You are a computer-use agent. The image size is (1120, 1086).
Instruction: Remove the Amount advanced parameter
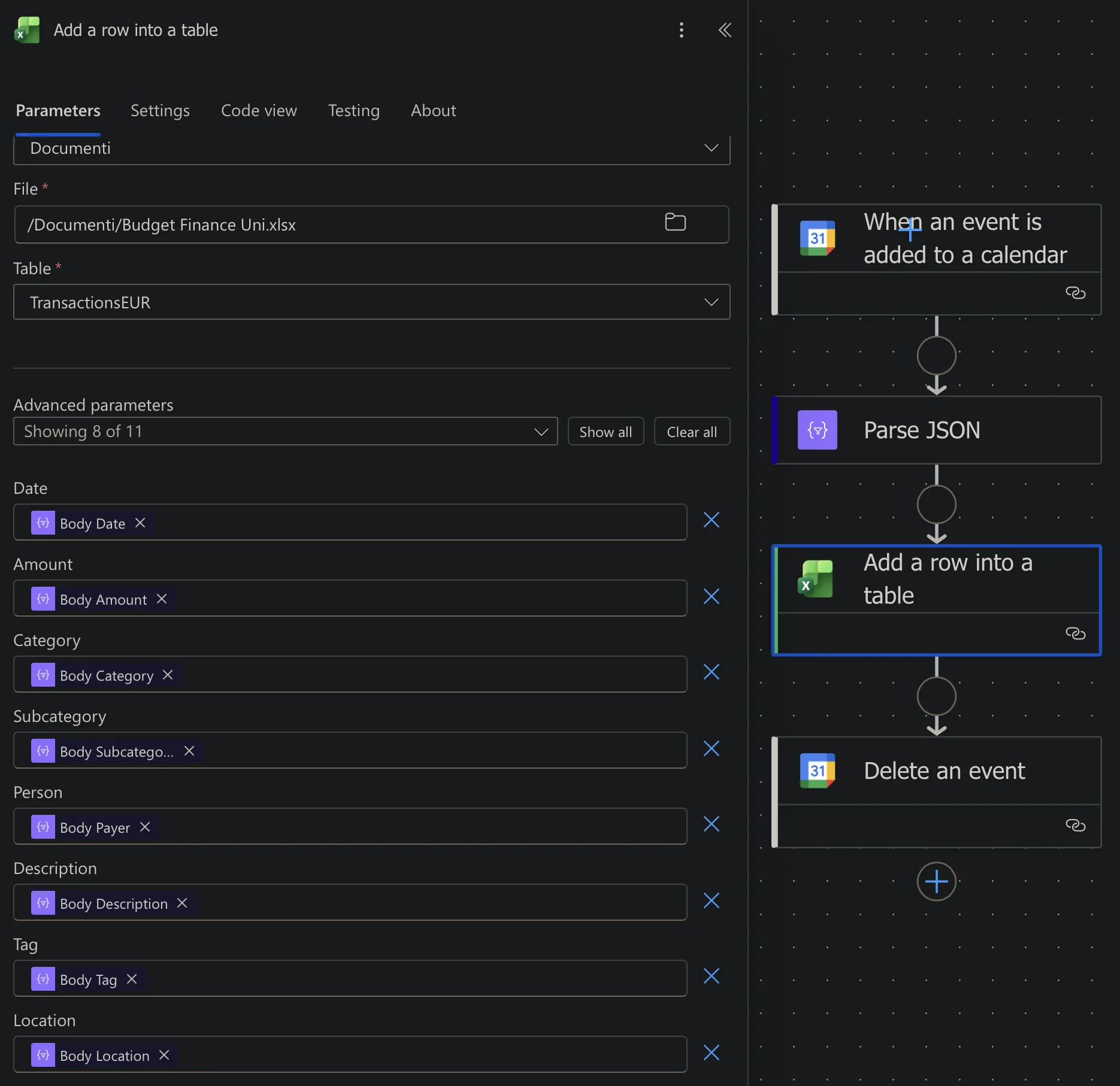tap(711, 596)
